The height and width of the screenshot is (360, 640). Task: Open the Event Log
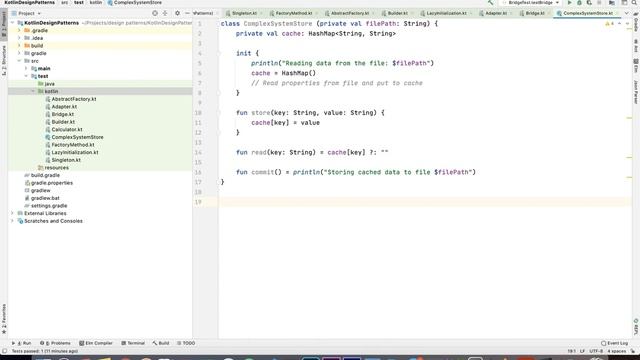[x=615, y=343]
